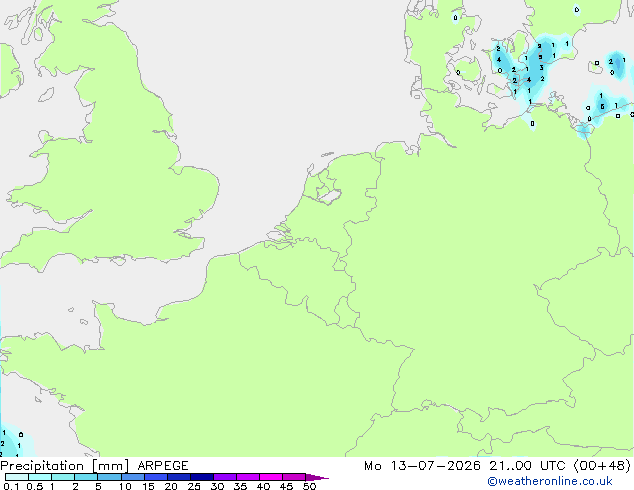Select the 45 mm legend color segment

[x=294, y=477]
